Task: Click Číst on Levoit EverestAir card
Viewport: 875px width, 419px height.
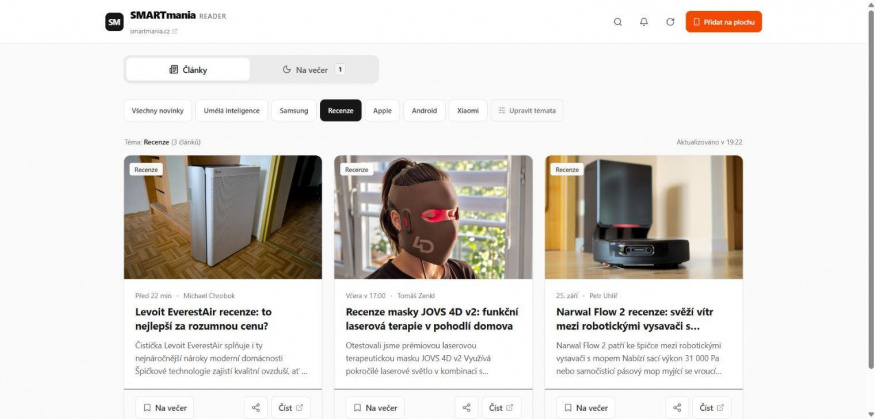Action: pos(291,408)
